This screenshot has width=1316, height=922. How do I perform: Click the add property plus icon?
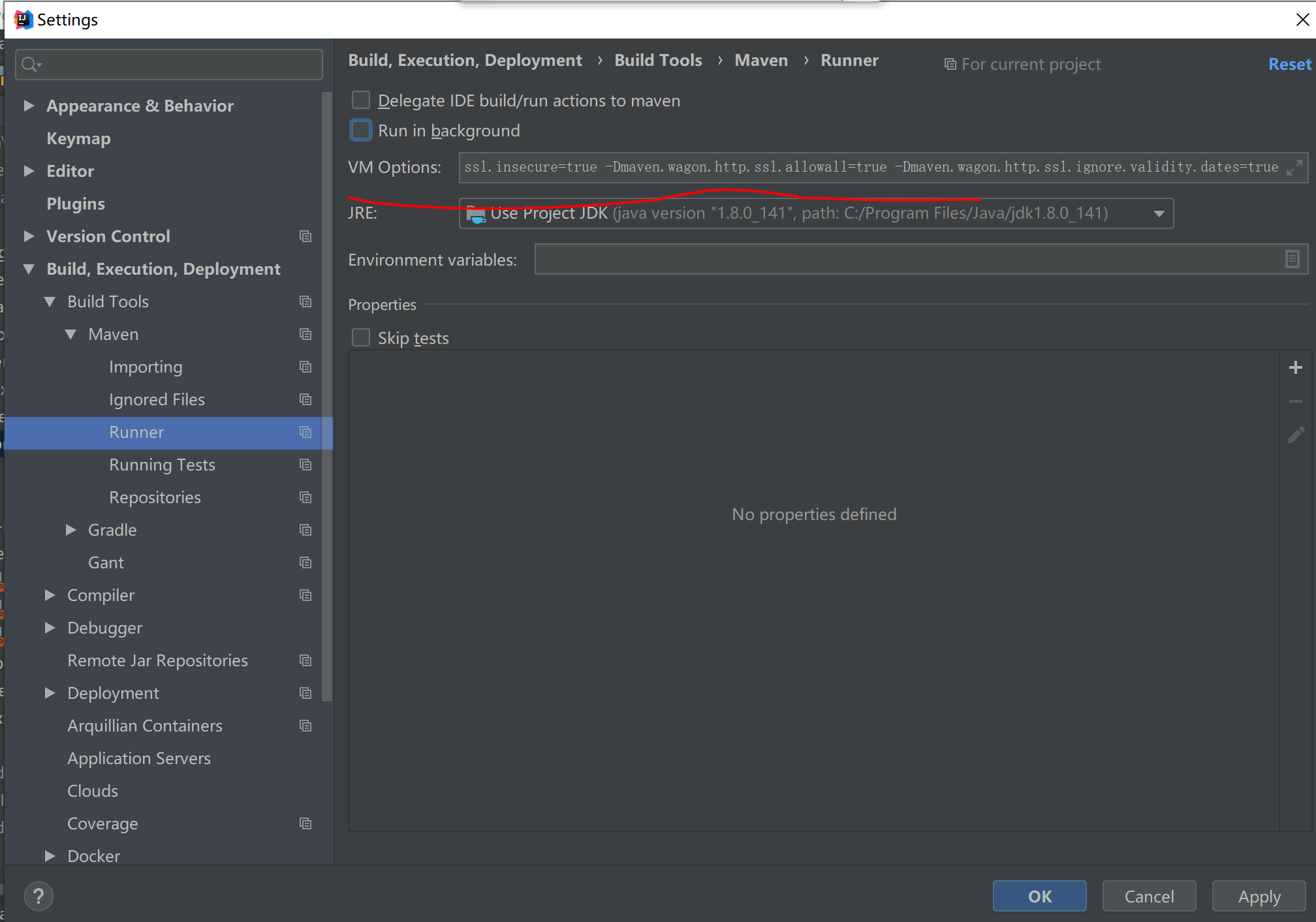point(1295,368)
